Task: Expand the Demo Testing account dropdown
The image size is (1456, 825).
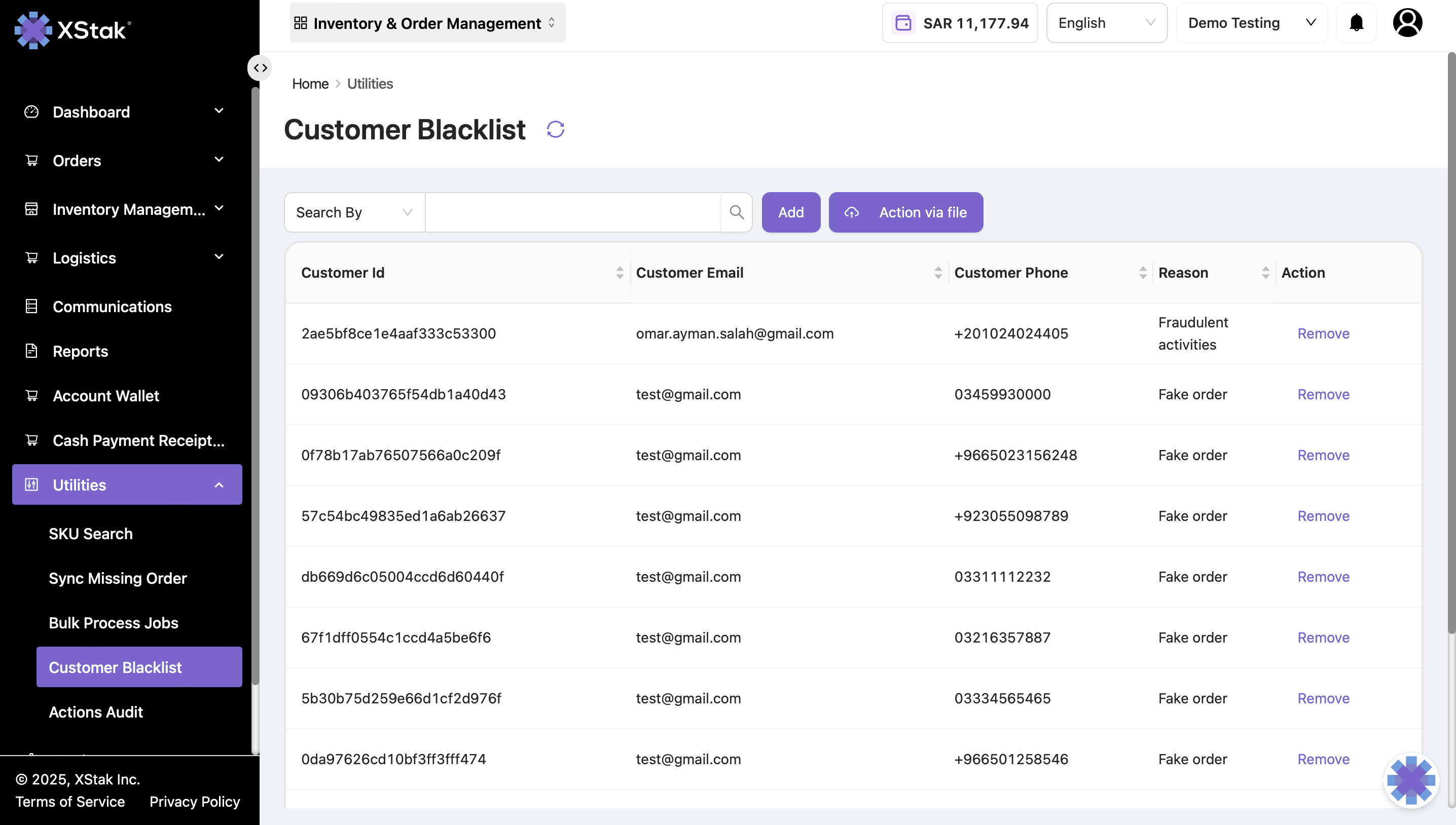Action: tap(1251, 23)
